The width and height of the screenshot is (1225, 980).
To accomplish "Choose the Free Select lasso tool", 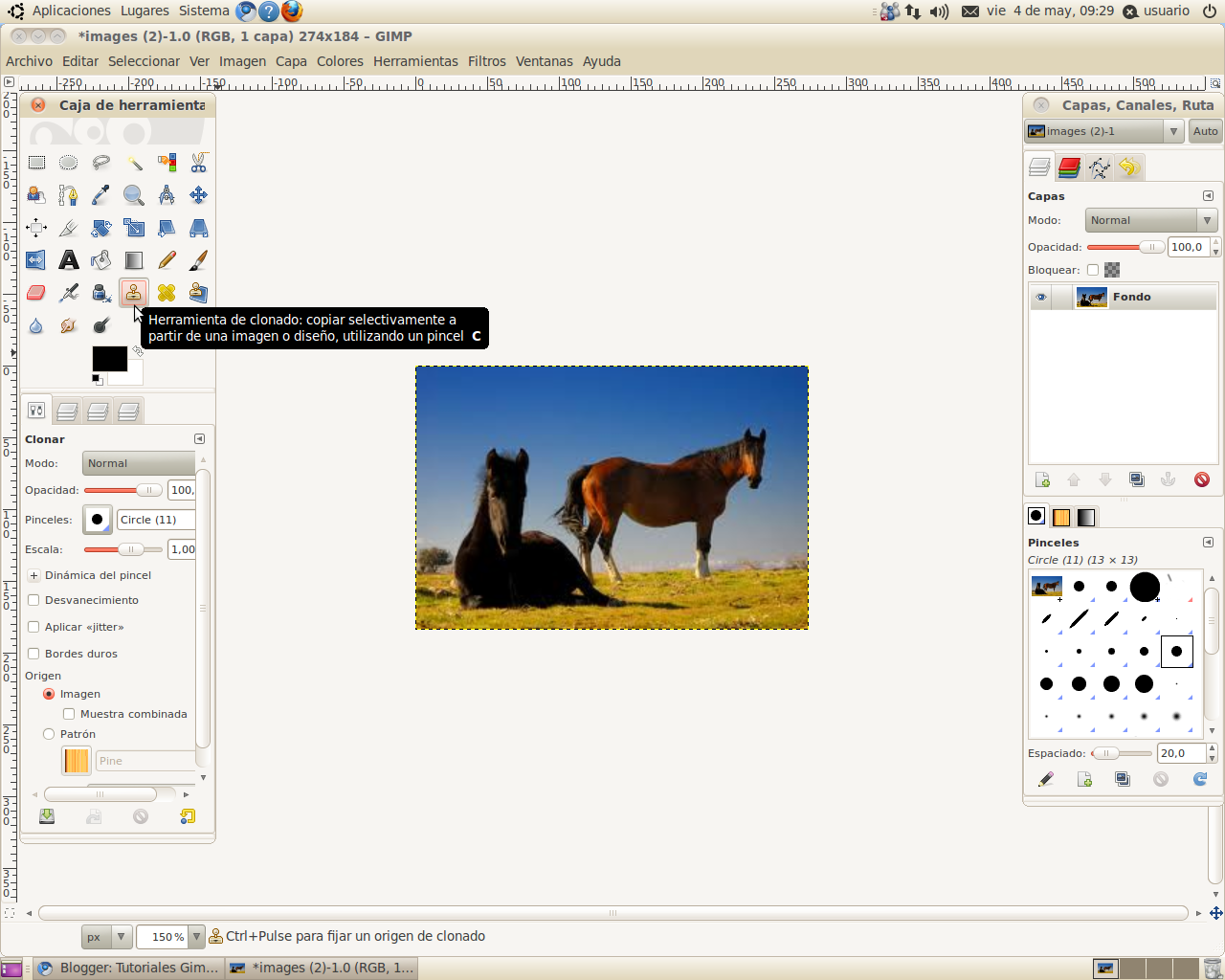I will click(101, 163).
